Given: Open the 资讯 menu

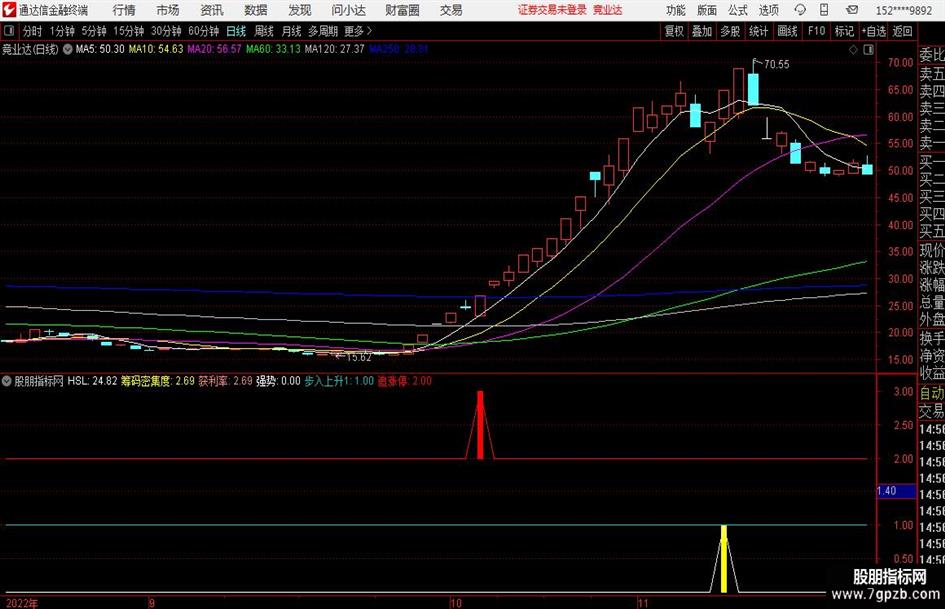Looking at the screenshot, I should pyautogui.click(x=212, y=10).
